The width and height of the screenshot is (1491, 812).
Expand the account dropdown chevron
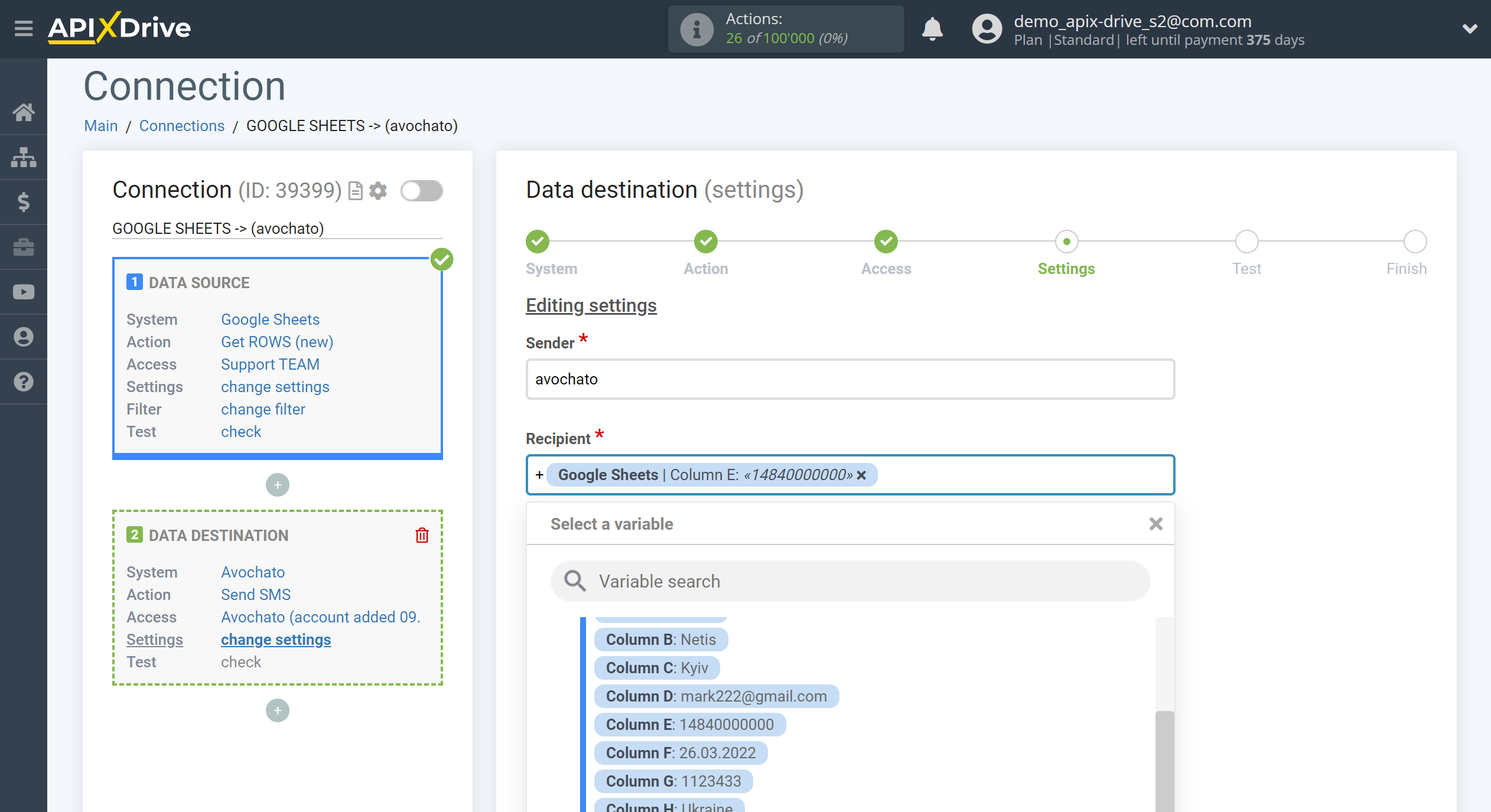point(1470,28)
